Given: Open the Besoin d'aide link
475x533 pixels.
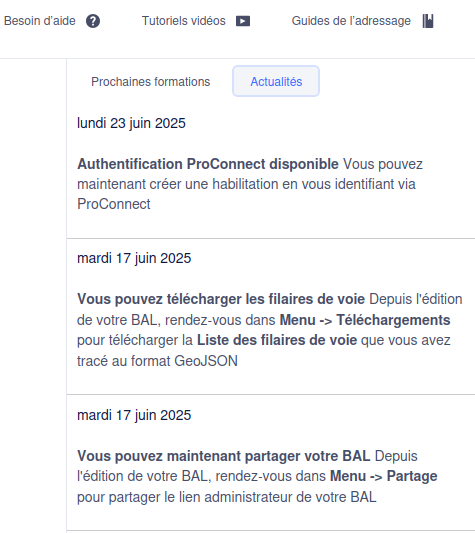Looking at the screenshot, I should point(52,21).
